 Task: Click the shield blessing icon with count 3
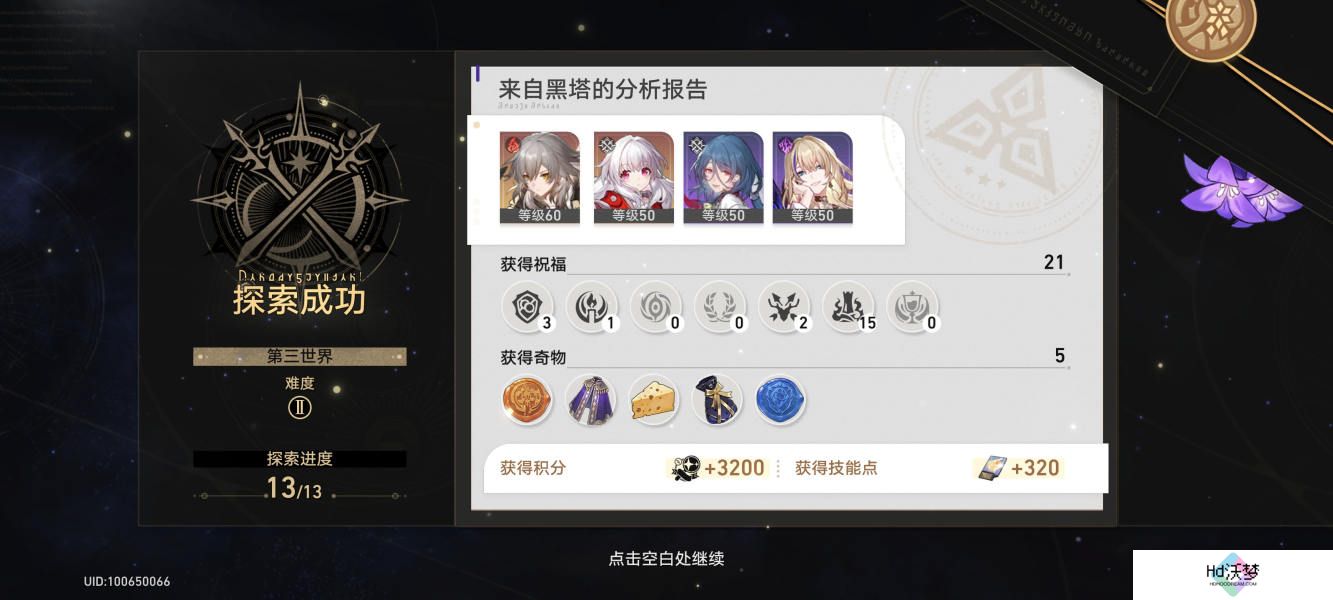527,307
